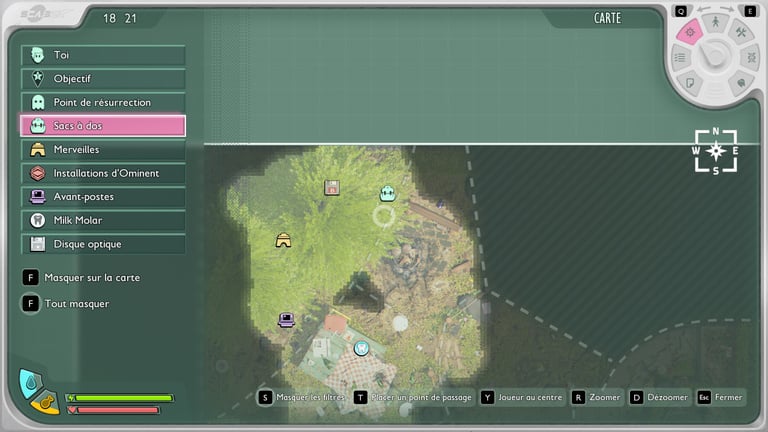Select the Avant-postes filter row
Viewport: 768px width, 432px height.
click(103, 197)
